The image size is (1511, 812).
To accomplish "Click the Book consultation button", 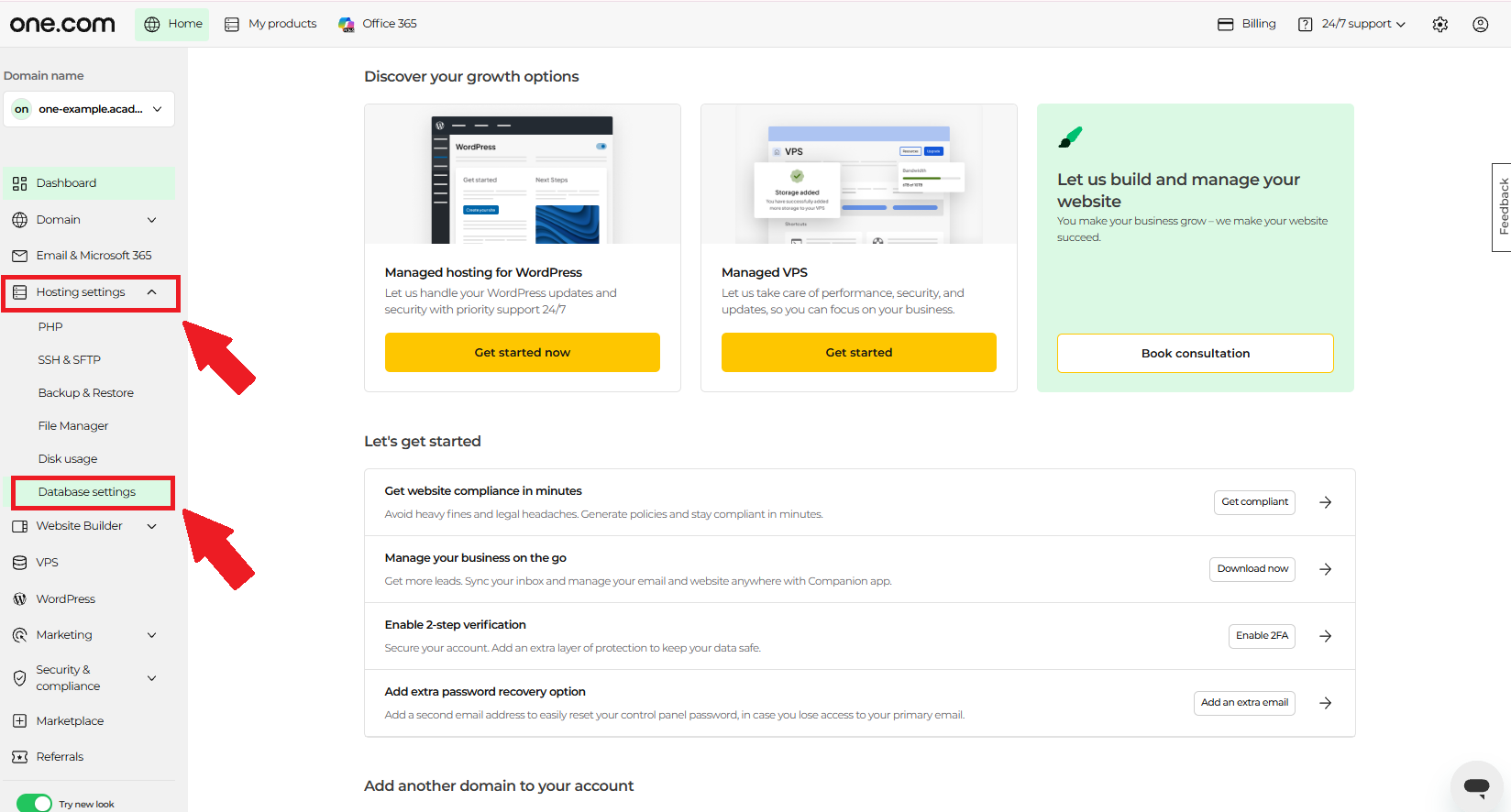I will (x=1196, y=353).
